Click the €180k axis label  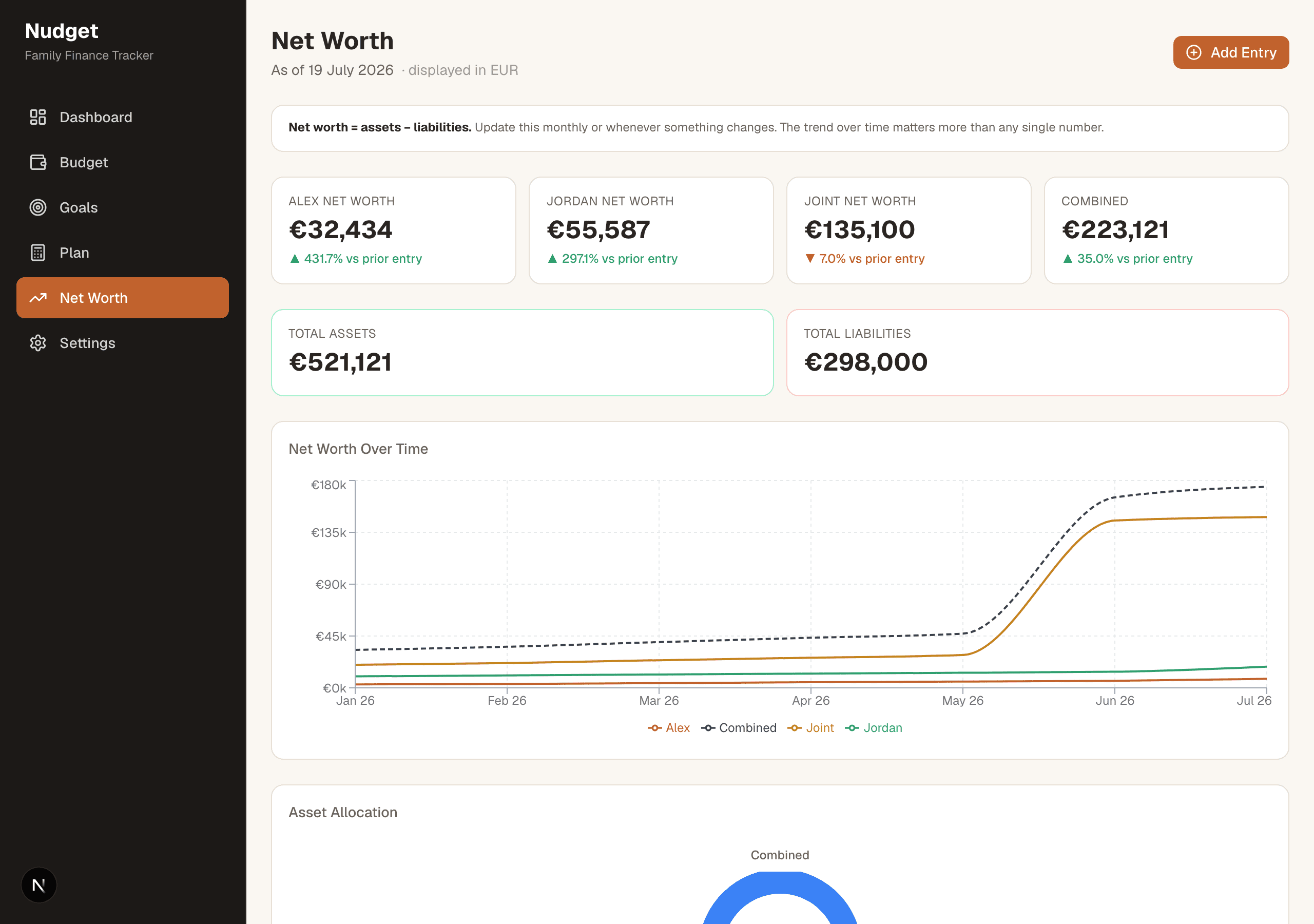328,485
